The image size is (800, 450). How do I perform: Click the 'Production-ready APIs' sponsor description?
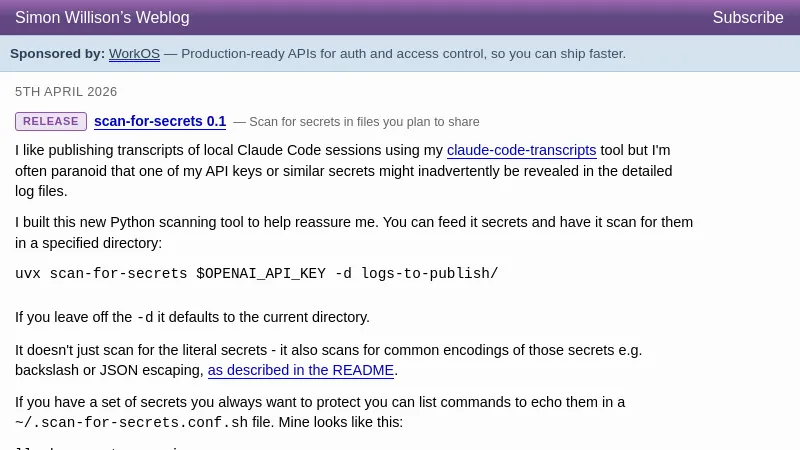(x=403, y=54)
